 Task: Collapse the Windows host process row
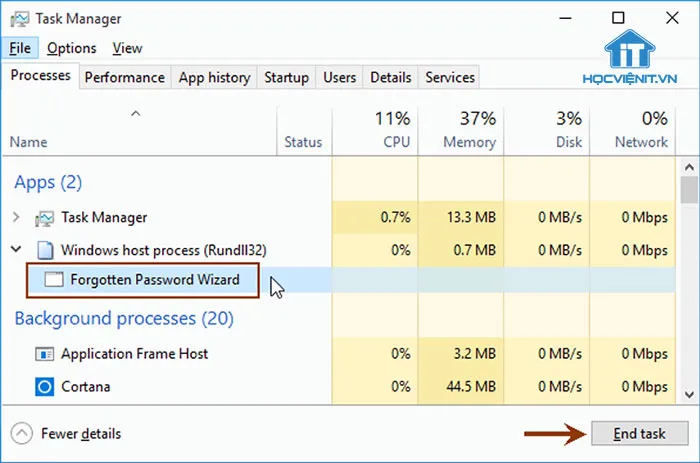[x=16, y=249]
